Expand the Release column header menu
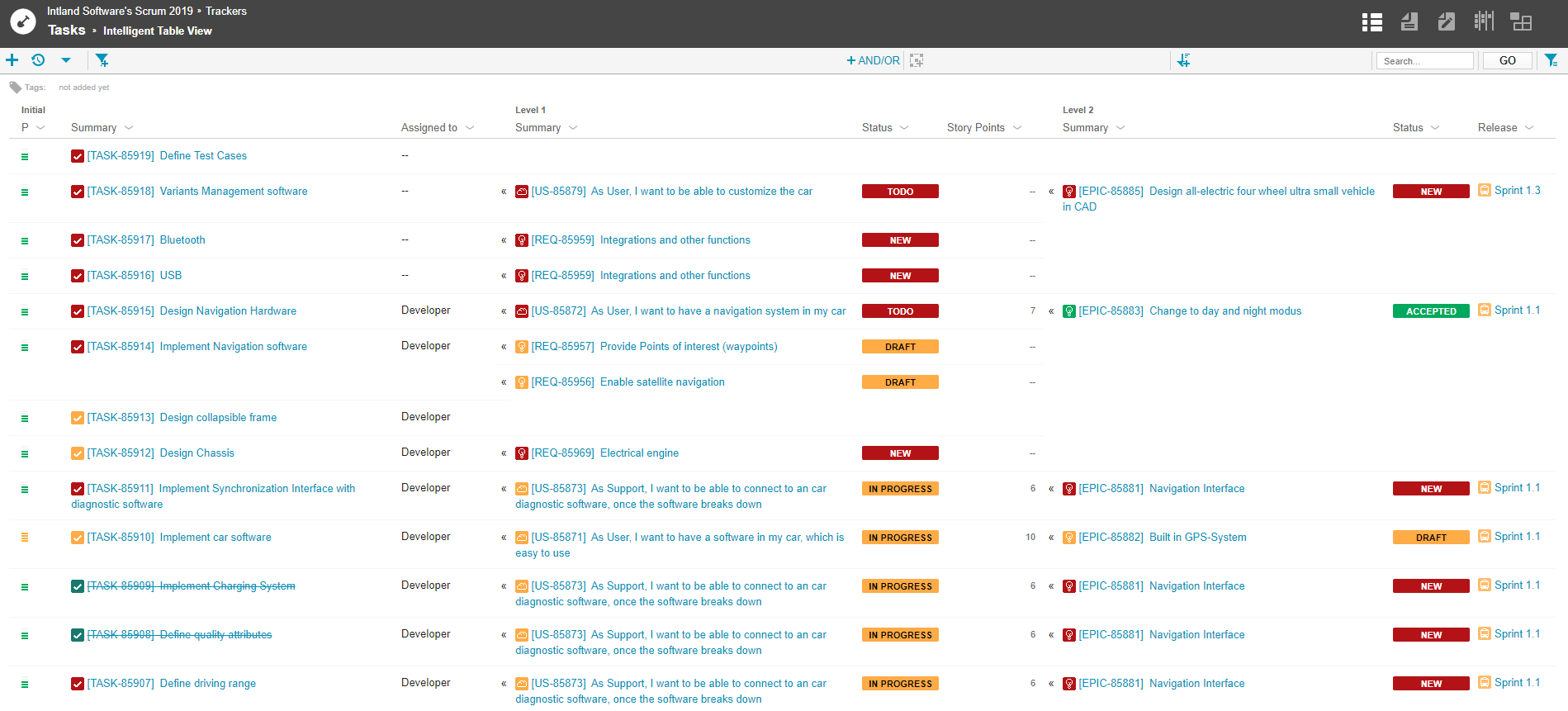 coord(1529,128)
